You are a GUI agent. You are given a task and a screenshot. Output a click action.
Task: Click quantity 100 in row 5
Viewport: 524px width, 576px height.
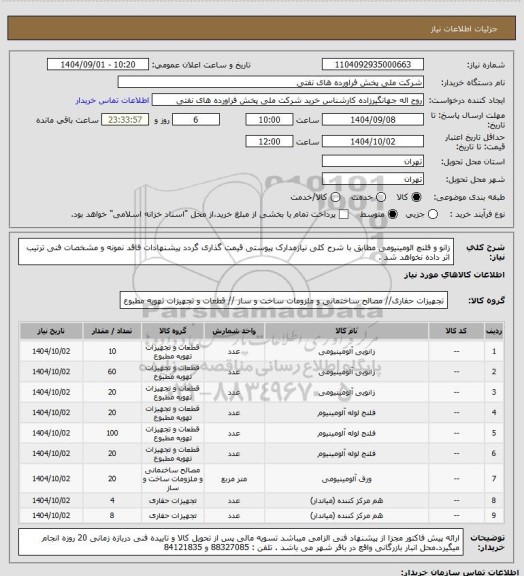click(x=112, y=433)
